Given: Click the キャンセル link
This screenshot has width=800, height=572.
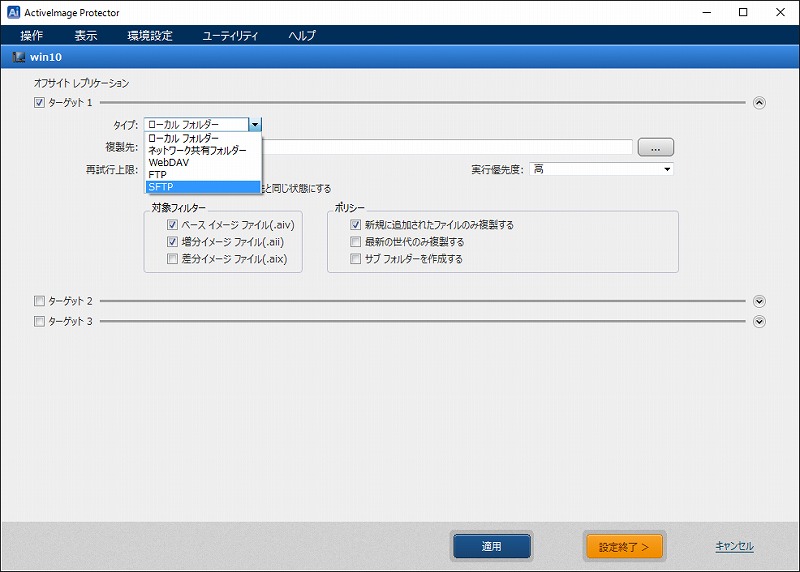Looking at the screenshot, I should 735,546.
